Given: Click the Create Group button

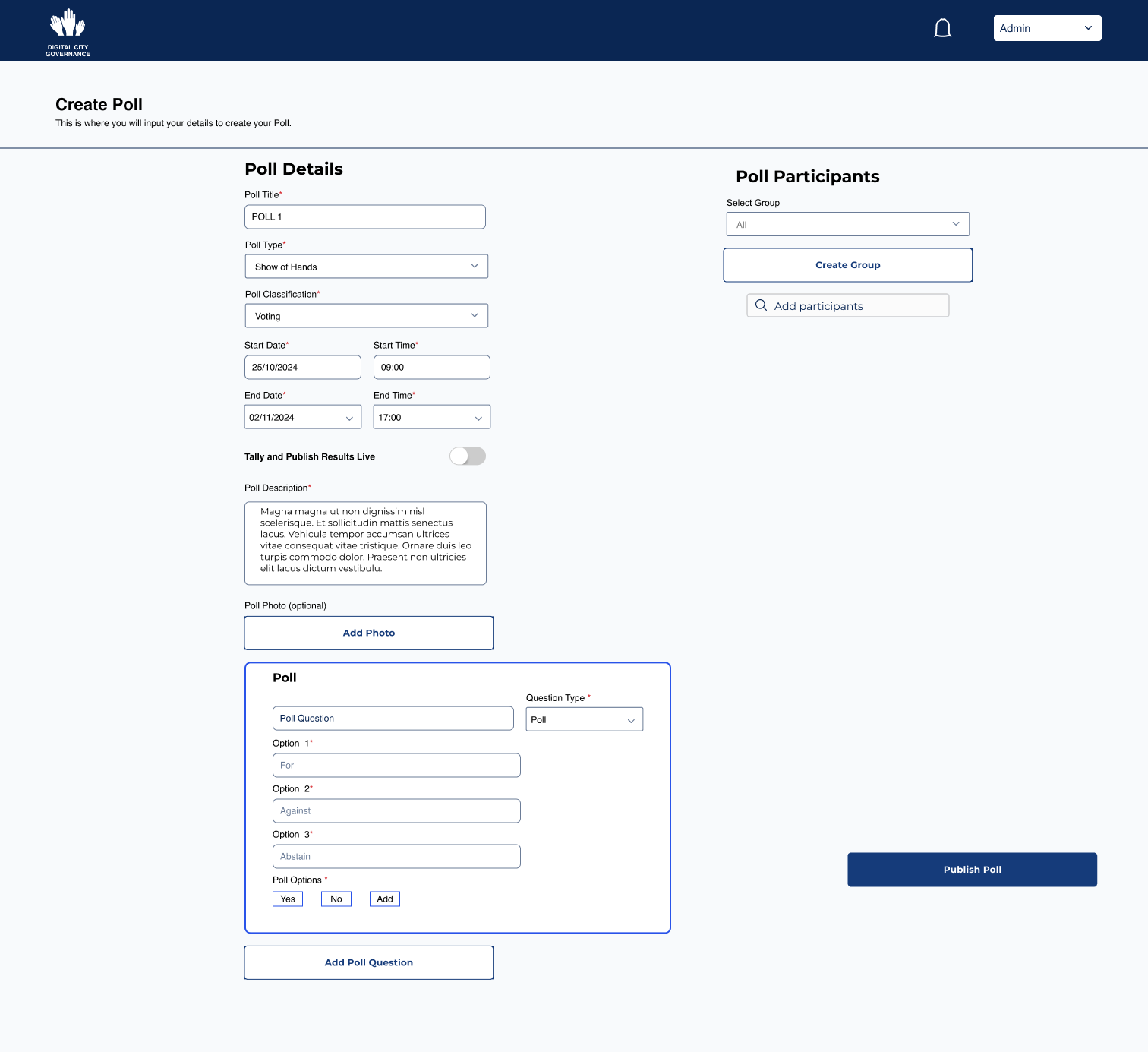Looking at the screenshot, I should [847, 265].
